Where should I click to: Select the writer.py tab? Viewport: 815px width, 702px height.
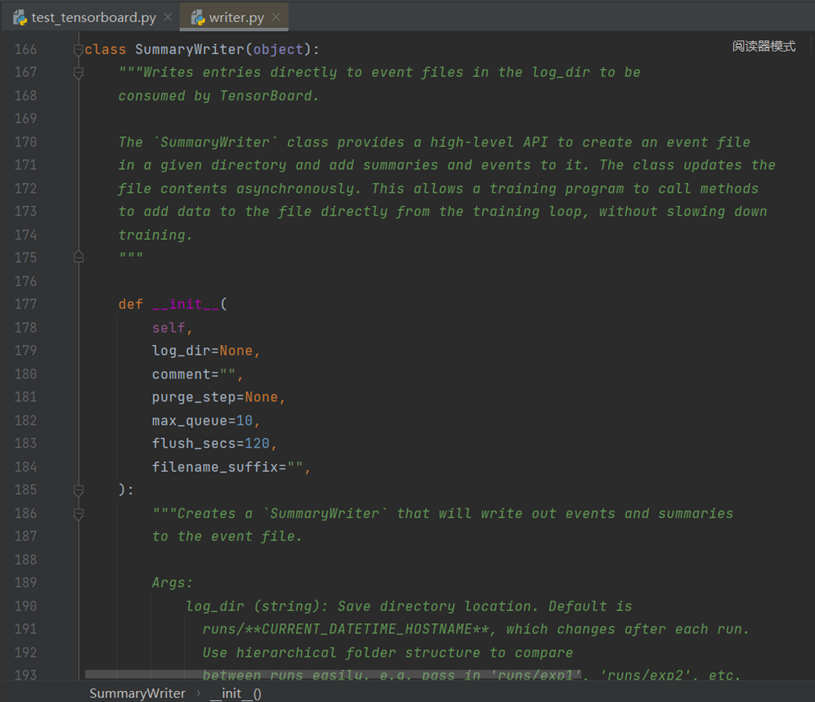pyautogui.click(x=236, y=17)
